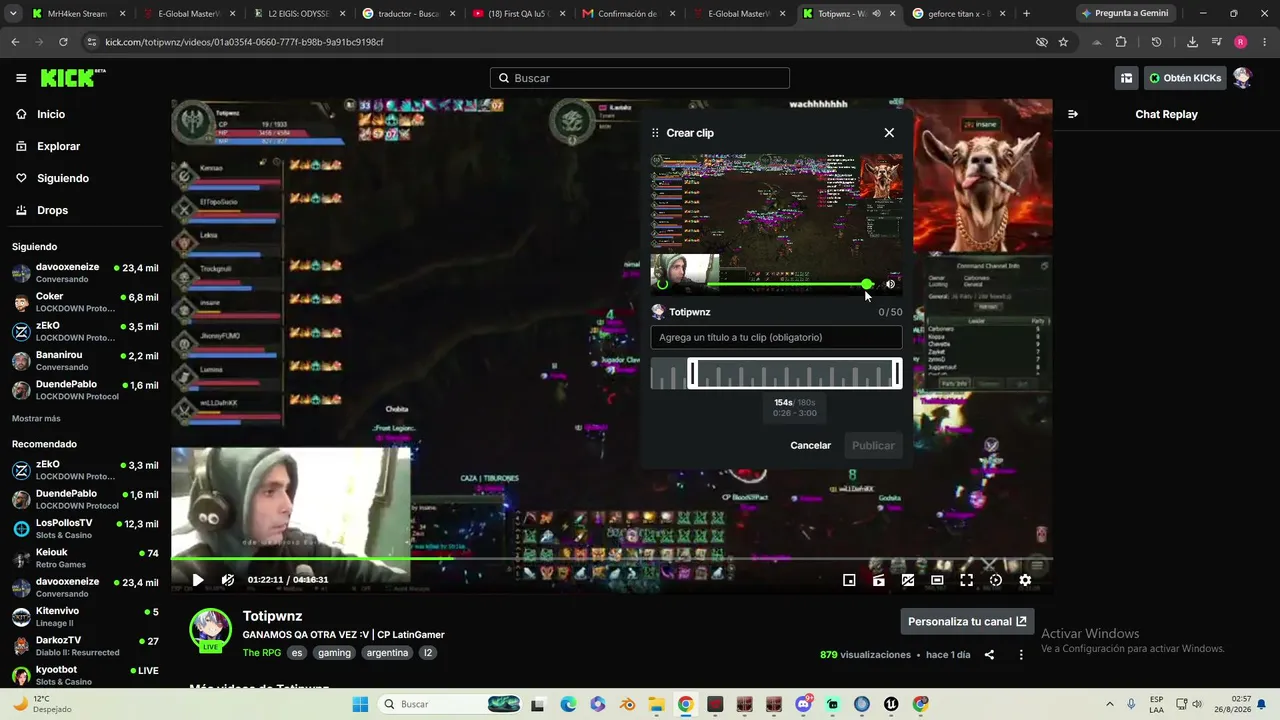Open recommended channel LosPollosTV
Screen dimensions: 1280x720
click(x=84, y=529)
